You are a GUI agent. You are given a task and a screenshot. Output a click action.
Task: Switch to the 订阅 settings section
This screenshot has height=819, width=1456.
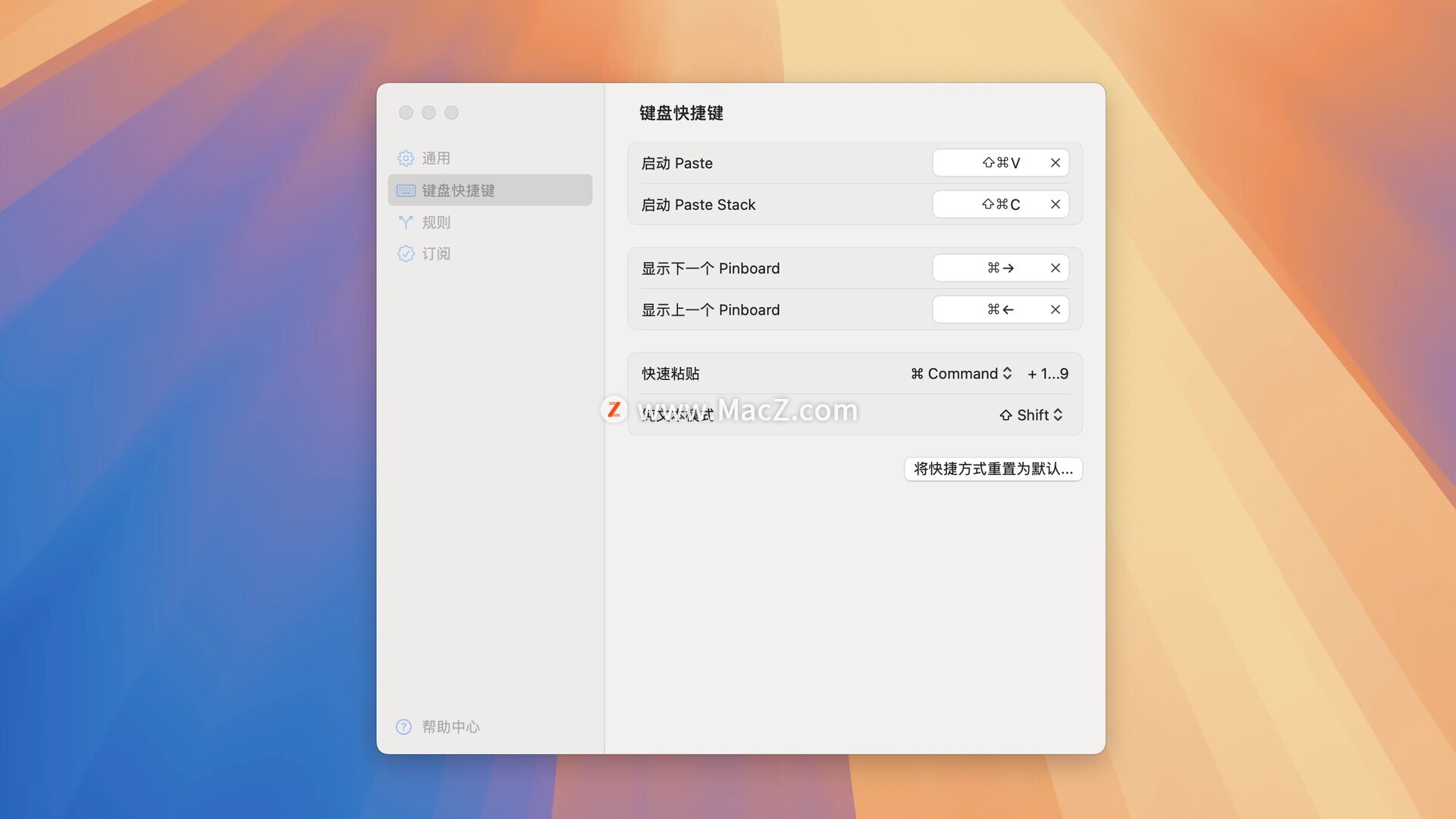tap(490, 253)
